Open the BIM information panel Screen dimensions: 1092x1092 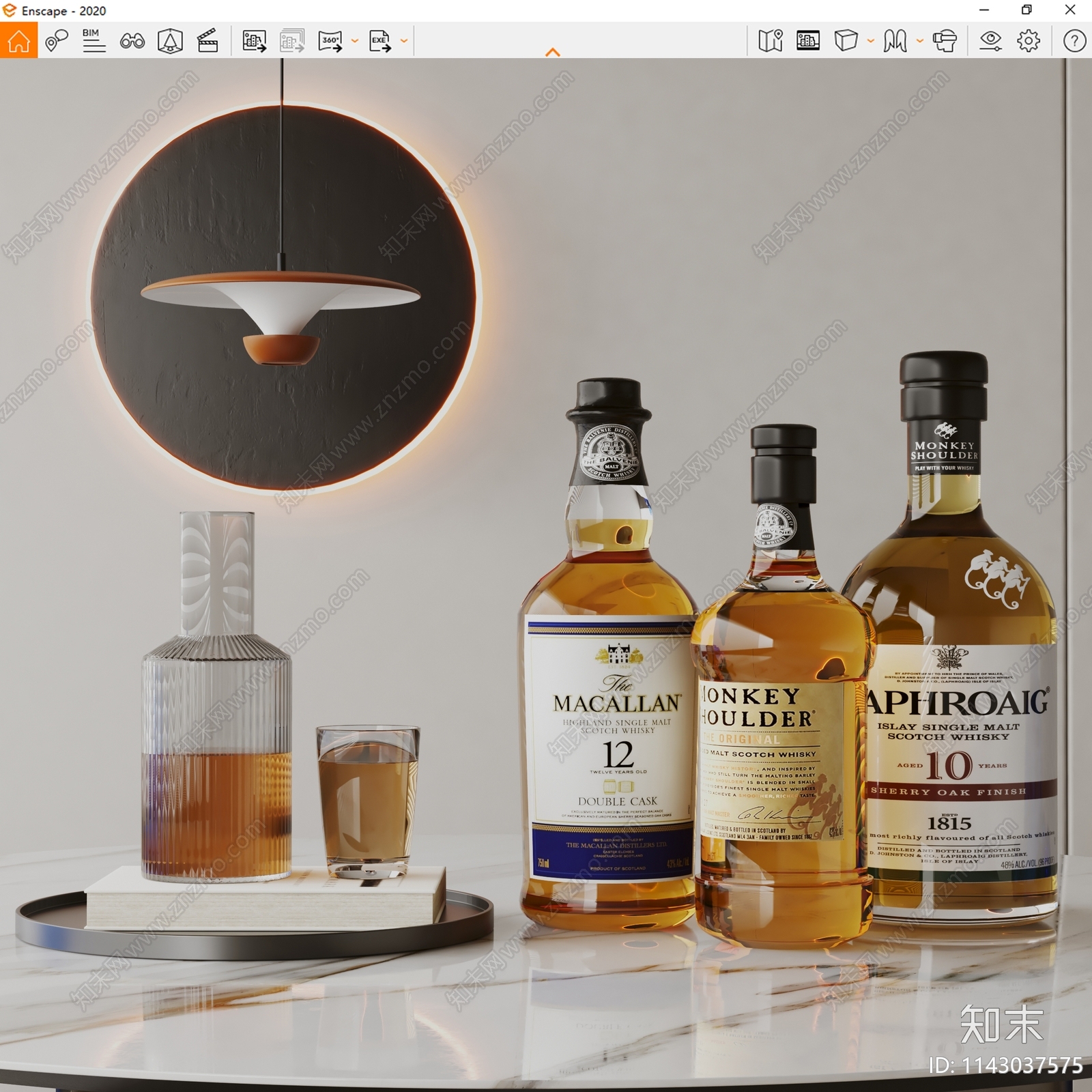point(94,41)
